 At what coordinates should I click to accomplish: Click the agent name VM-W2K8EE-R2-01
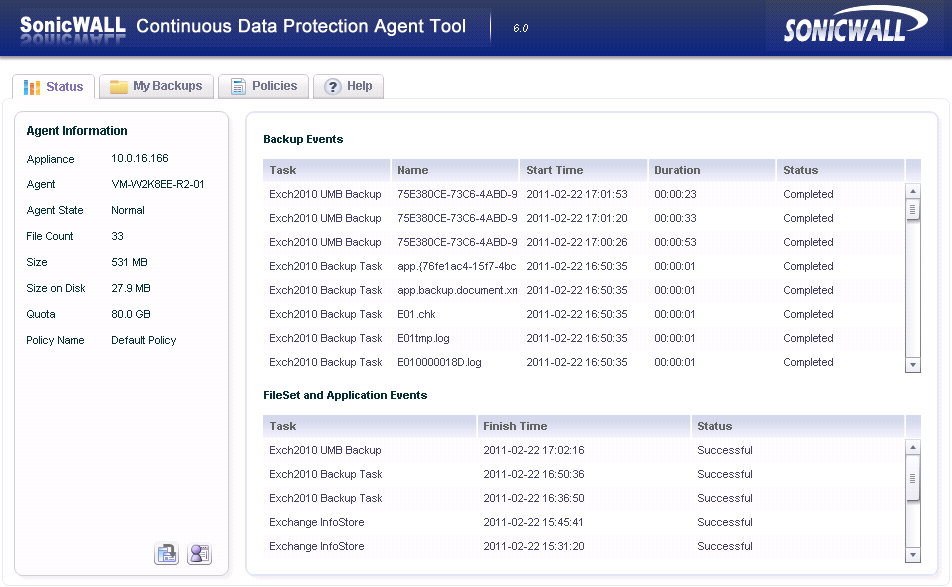pyautogui.click(x=158, y=185)
